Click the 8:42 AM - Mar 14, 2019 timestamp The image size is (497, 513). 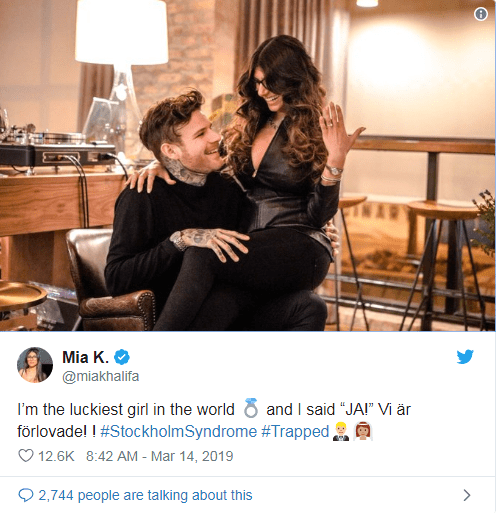click(160, 456)
